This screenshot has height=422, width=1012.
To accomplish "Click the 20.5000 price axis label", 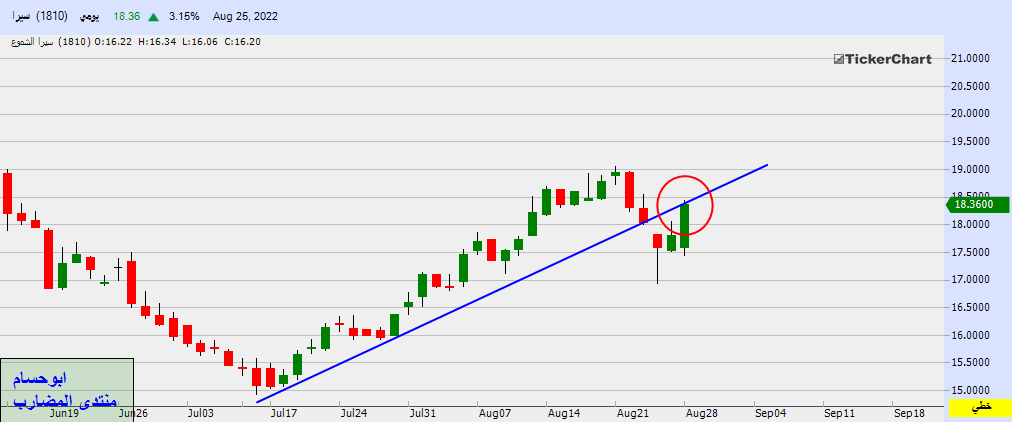I will coord(972,86).
